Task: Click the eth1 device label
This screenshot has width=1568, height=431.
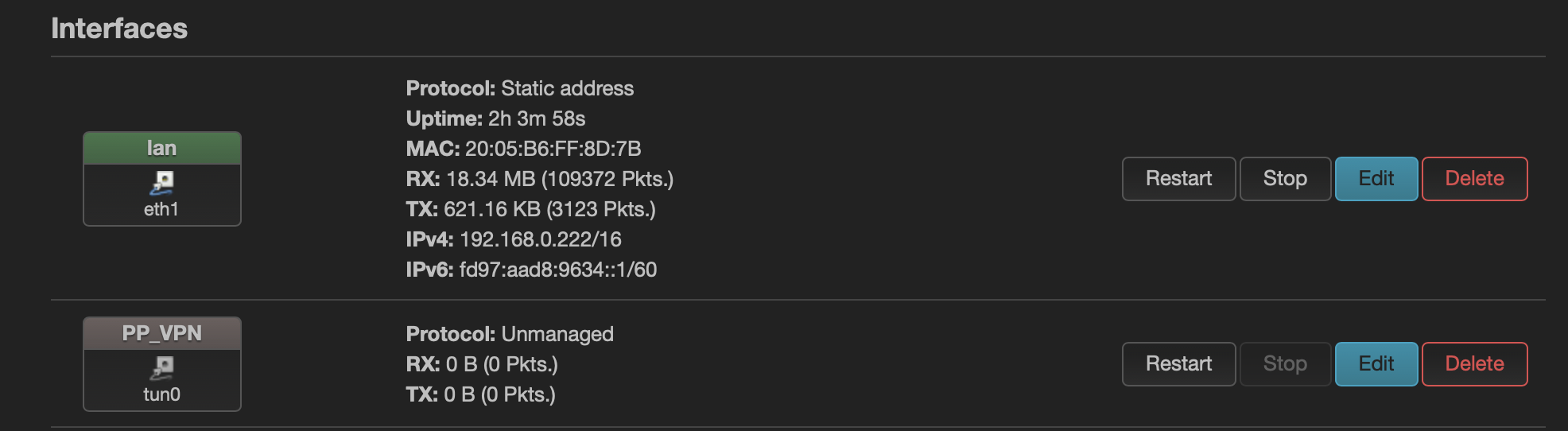Action: 161,209
